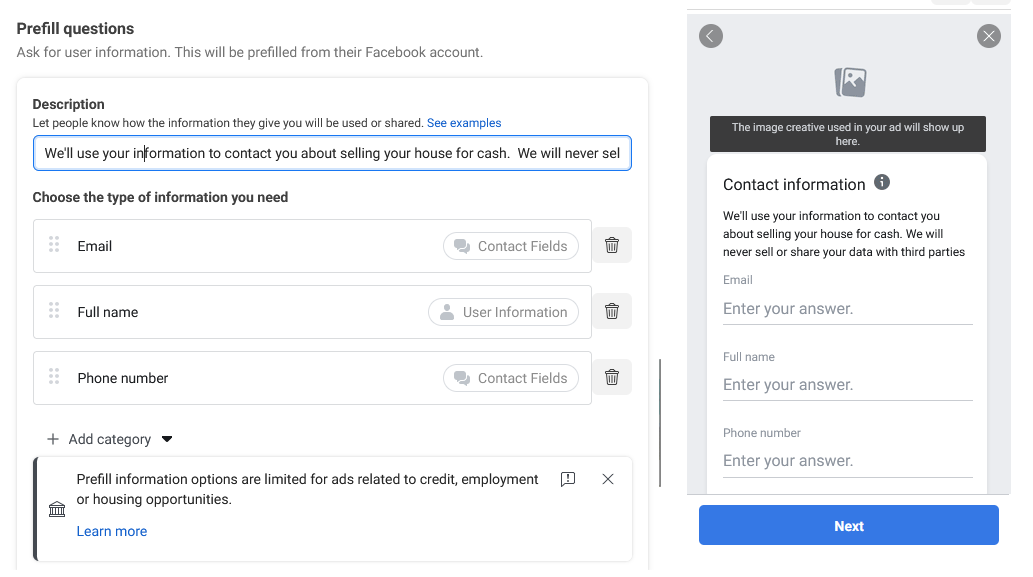Delete the Email prefill field
The image size is (1033, 577).
(x=611, y=245)
